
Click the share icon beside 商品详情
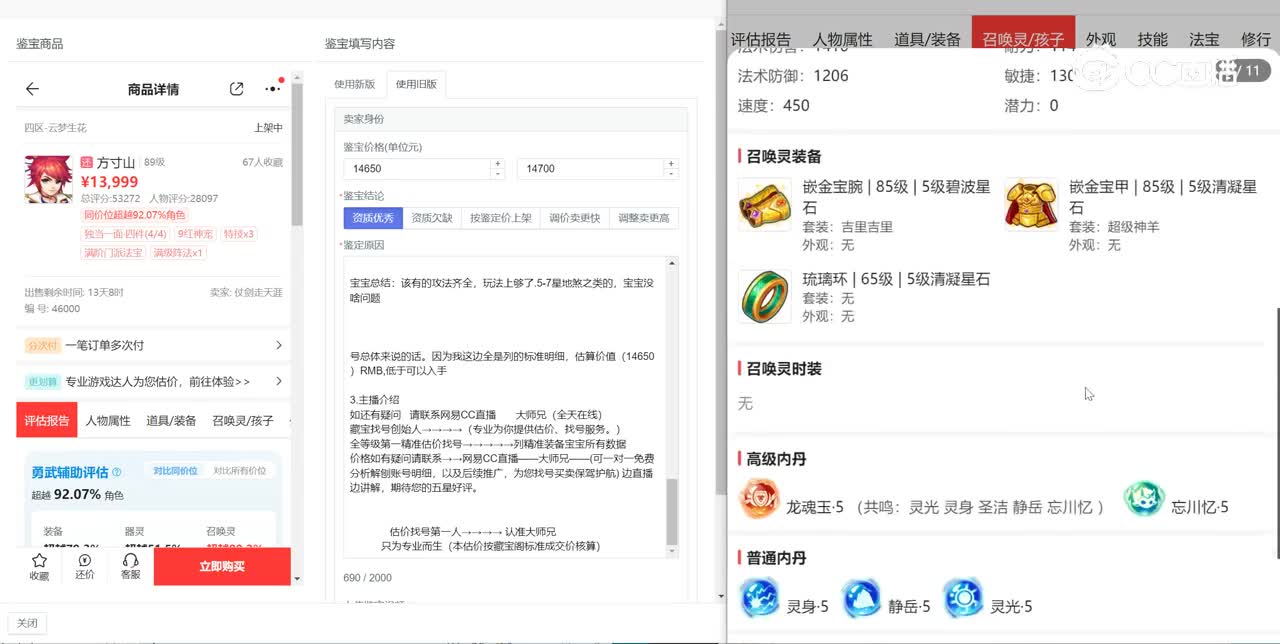237,89
